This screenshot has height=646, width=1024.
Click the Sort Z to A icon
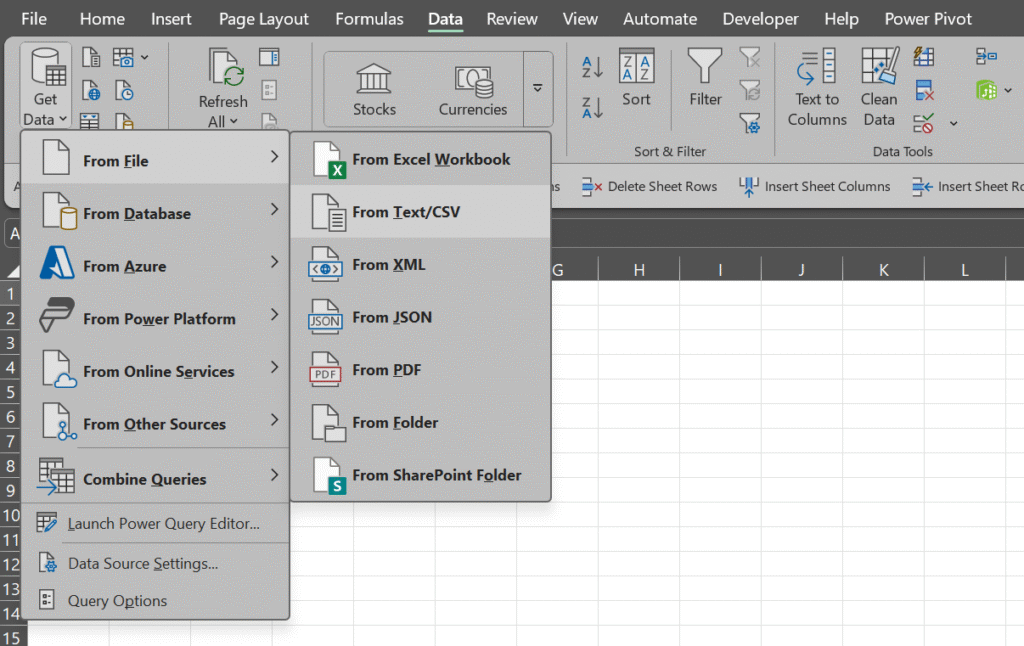click(592, 107)
